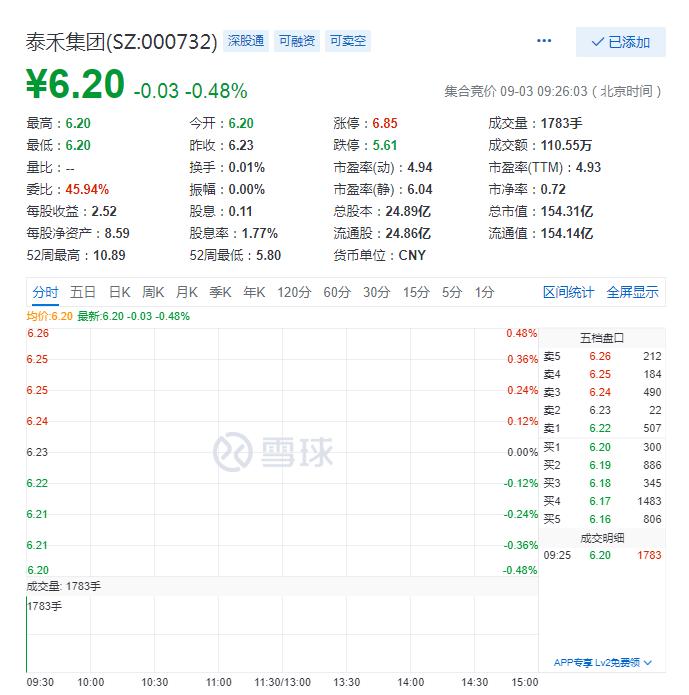The image size is (689, 695).
Task: Click the 股息率 value 1.77%
Action: coord(260,234)
